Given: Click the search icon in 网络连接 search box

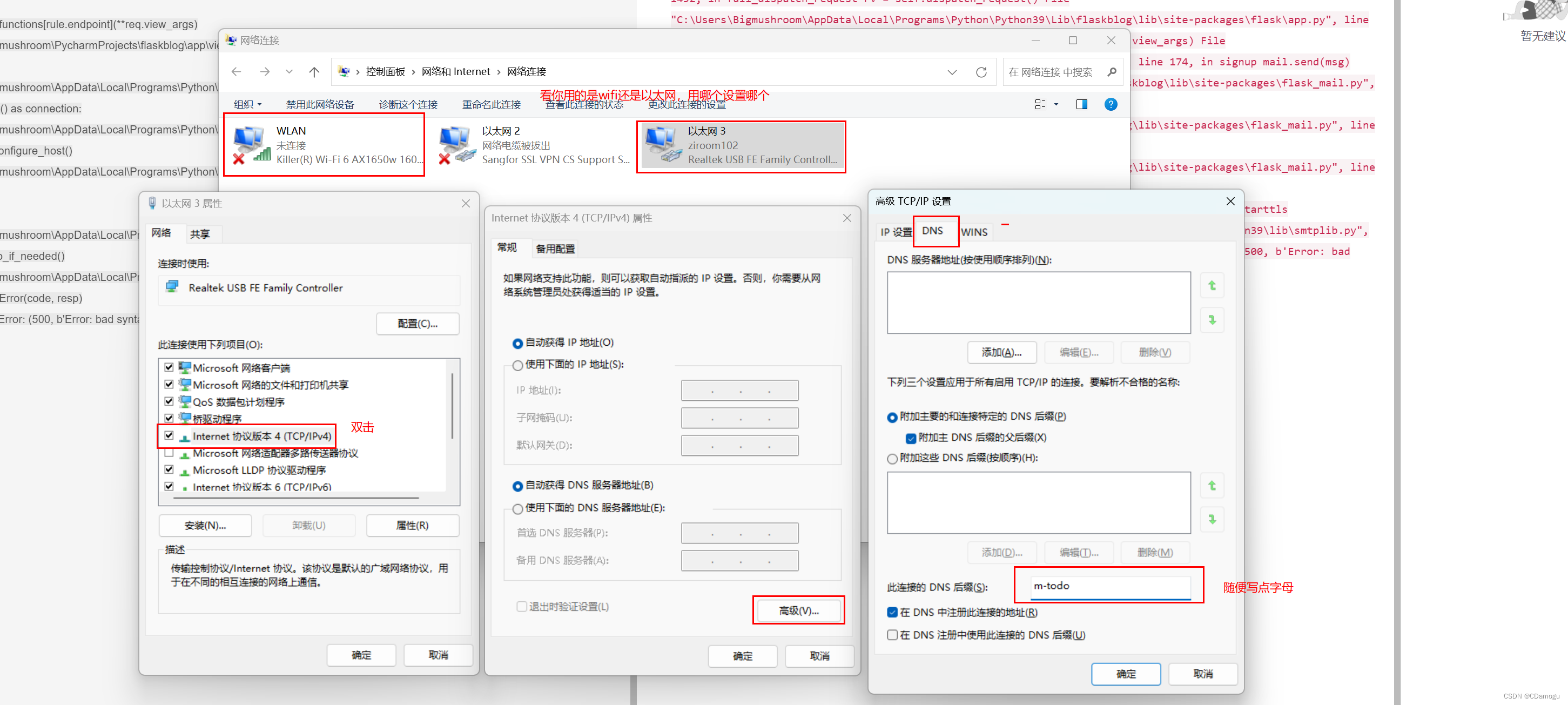Looking at the screenshot, I should (x=1112, y=71).
